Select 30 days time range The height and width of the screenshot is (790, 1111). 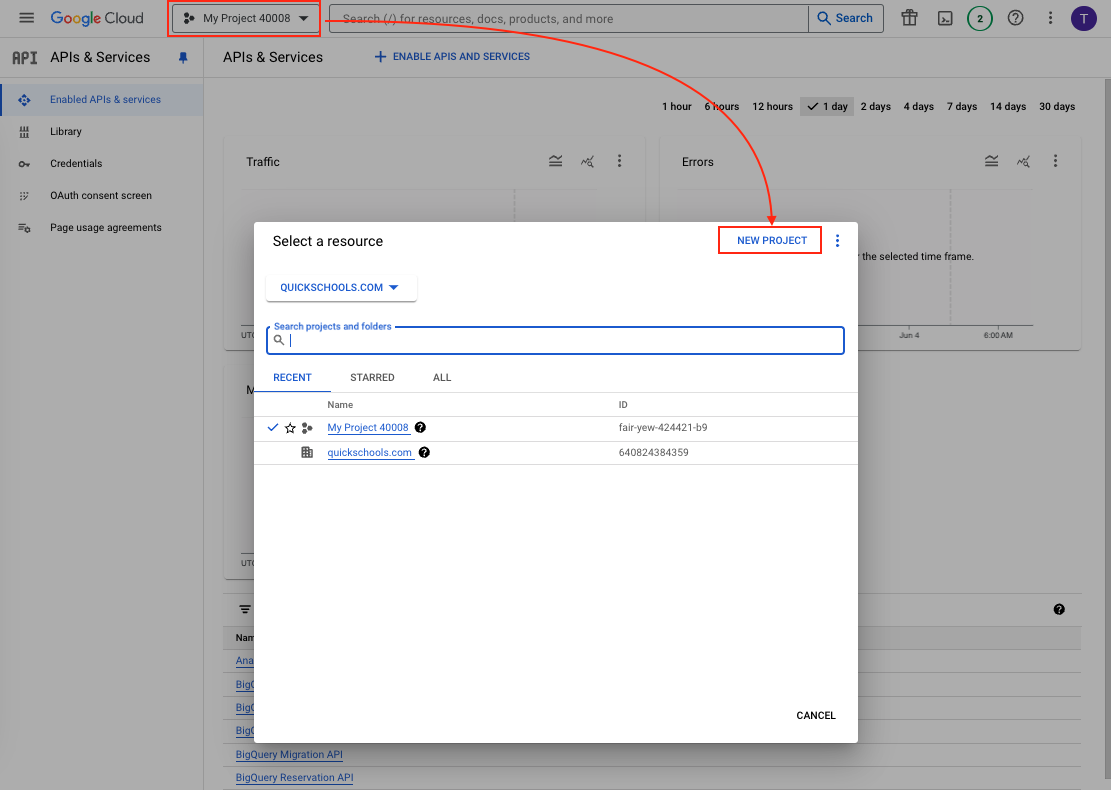pos(1056,106)
